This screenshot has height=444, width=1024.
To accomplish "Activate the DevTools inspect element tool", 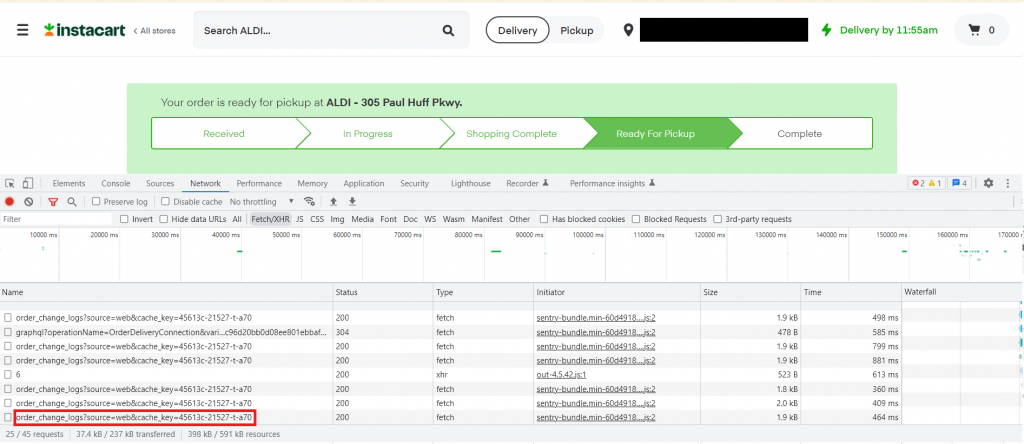I will (x=10, y=183).
